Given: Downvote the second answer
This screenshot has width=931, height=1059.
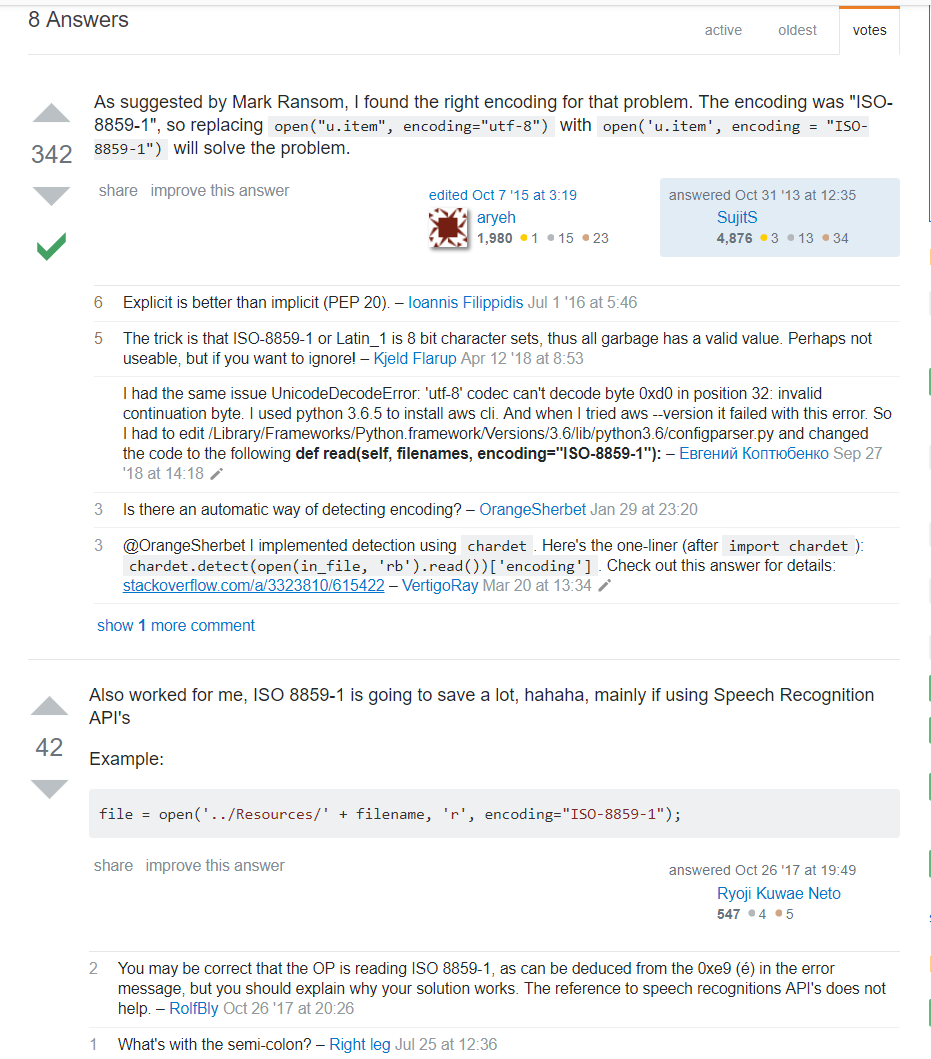Looking at the screenshot, I should pos(51,790).
